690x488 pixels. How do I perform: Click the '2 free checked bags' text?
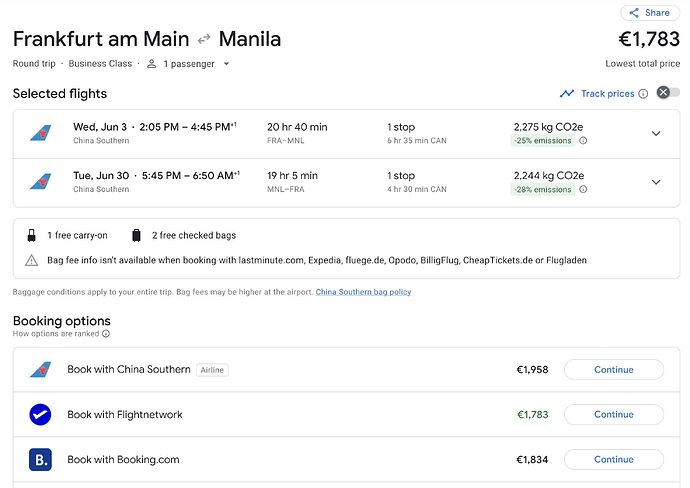194,235
